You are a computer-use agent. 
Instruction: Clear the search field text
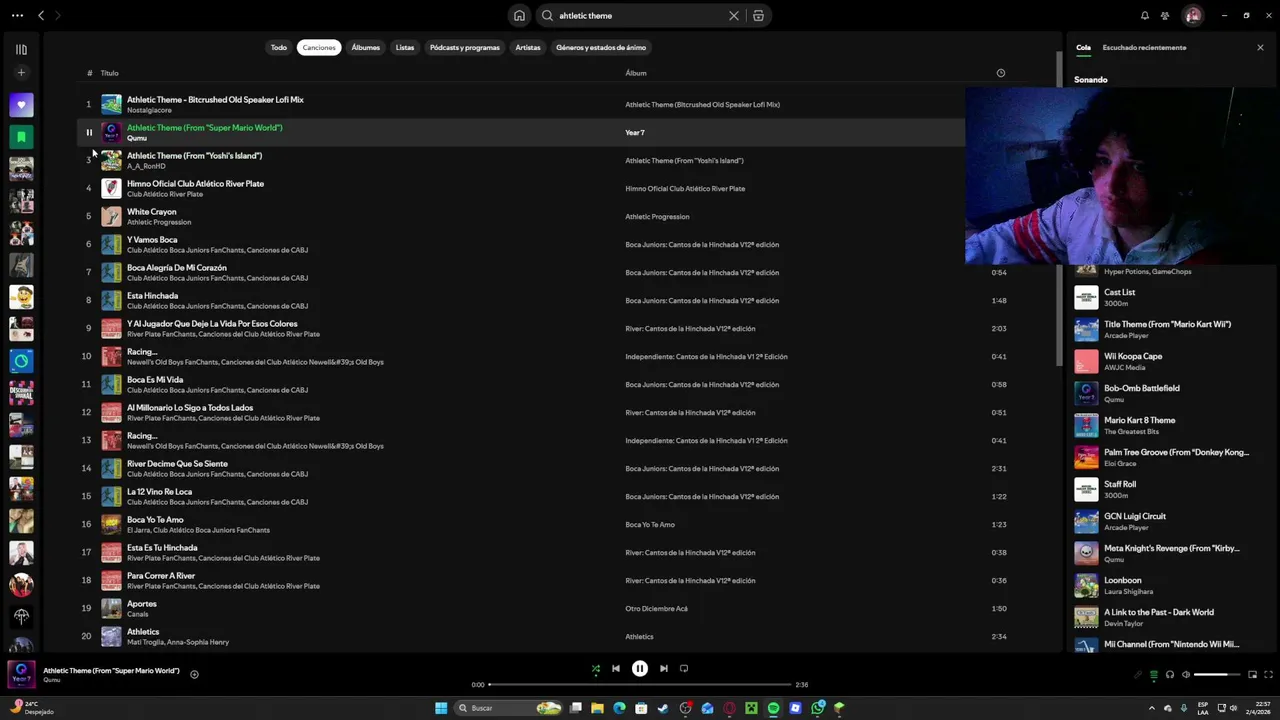coord(734,15)
